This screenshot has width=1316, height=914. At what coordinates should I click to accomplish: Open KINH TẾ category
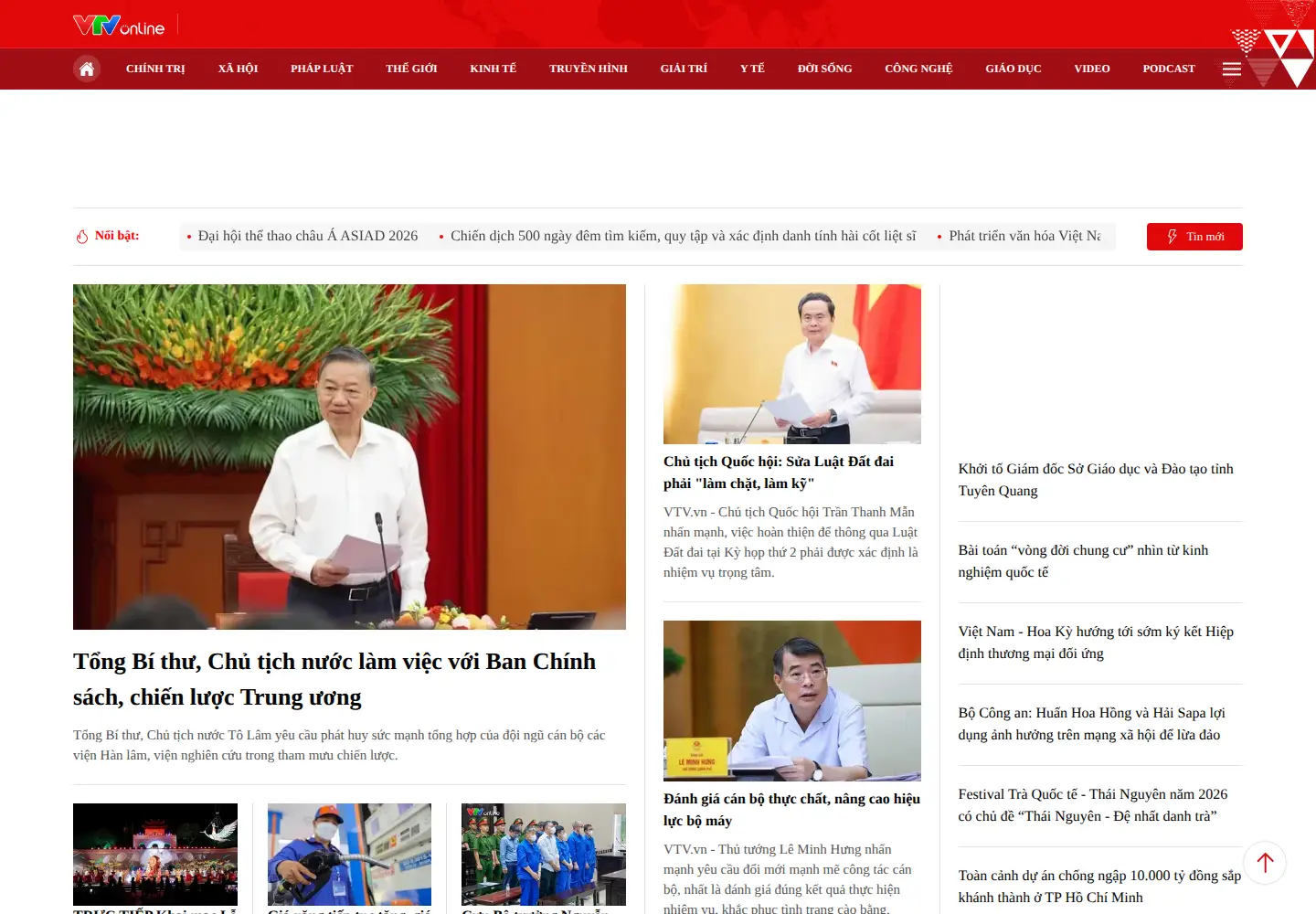pos(493,69)
